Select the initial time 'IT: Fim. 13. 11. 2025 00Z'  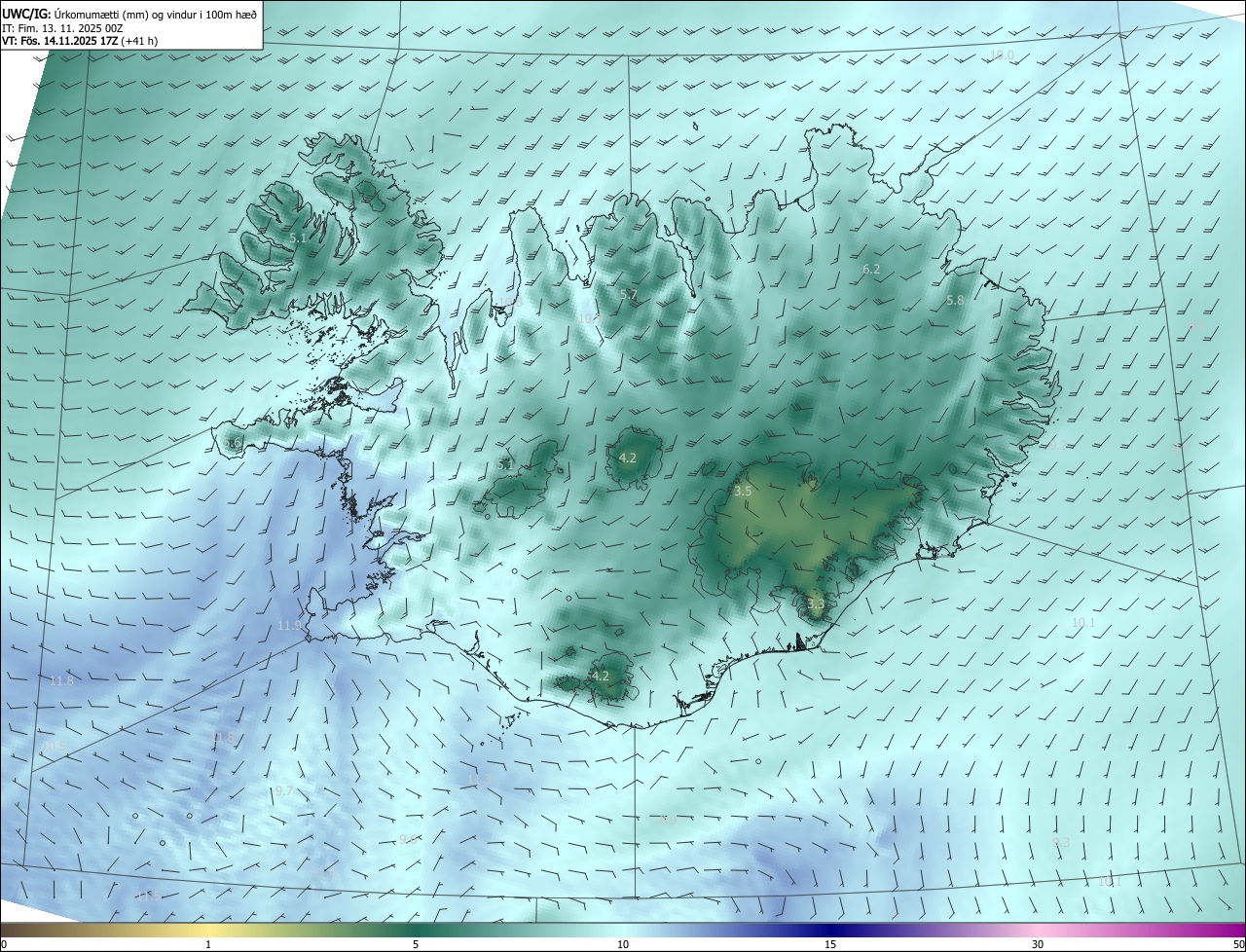[61, 28]
